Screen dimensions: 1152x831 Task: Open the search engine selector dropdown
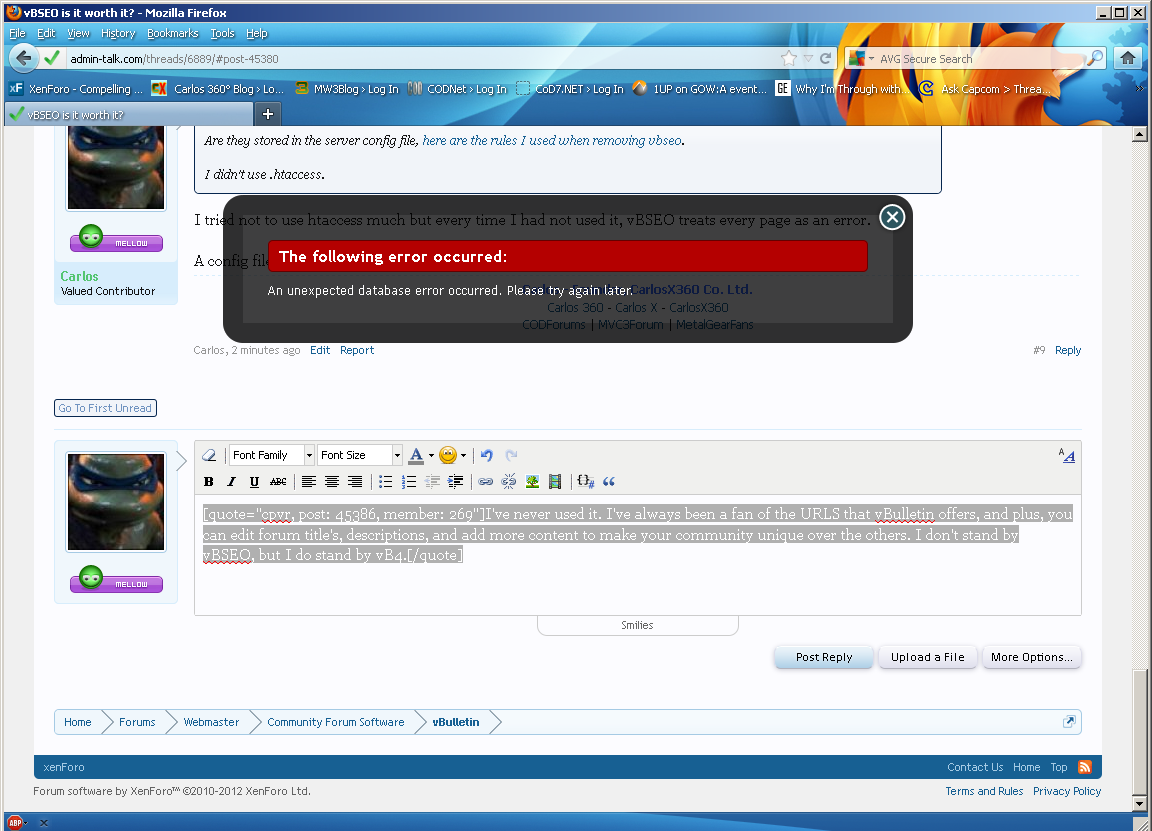point(860,59)
